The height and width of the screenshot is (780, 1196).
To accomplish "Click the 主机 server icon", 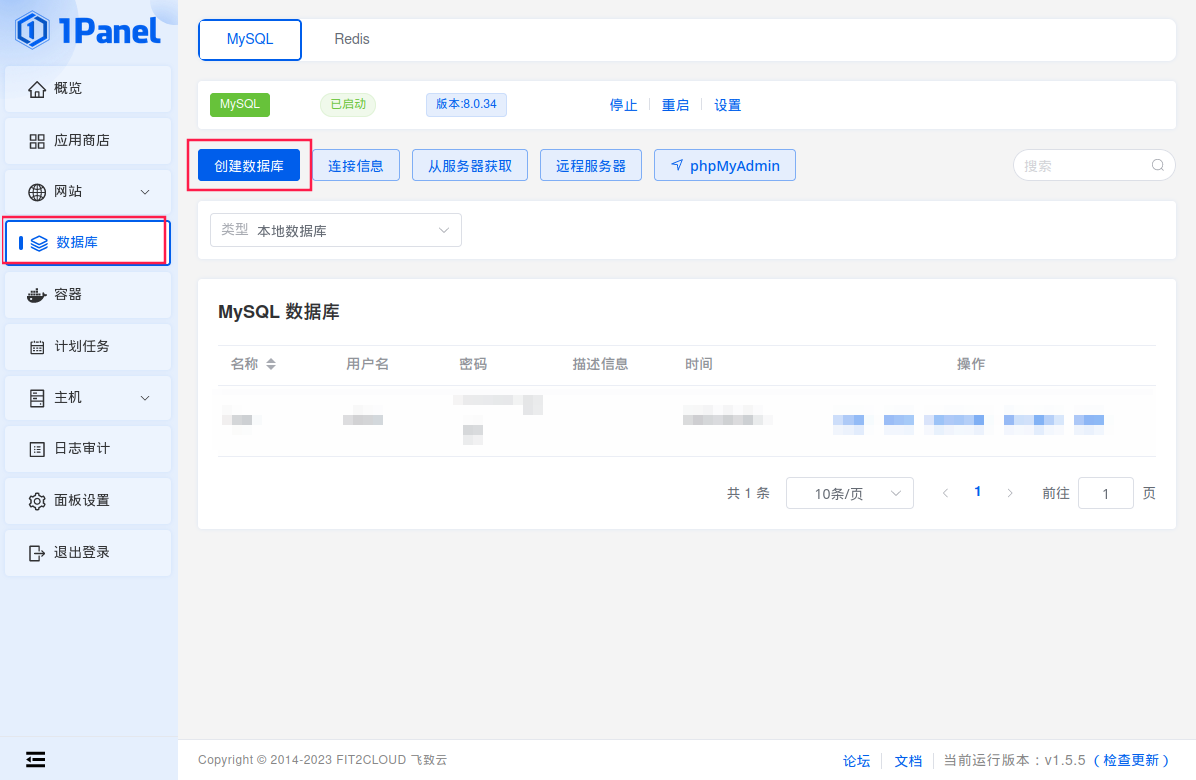I will 37,398.
